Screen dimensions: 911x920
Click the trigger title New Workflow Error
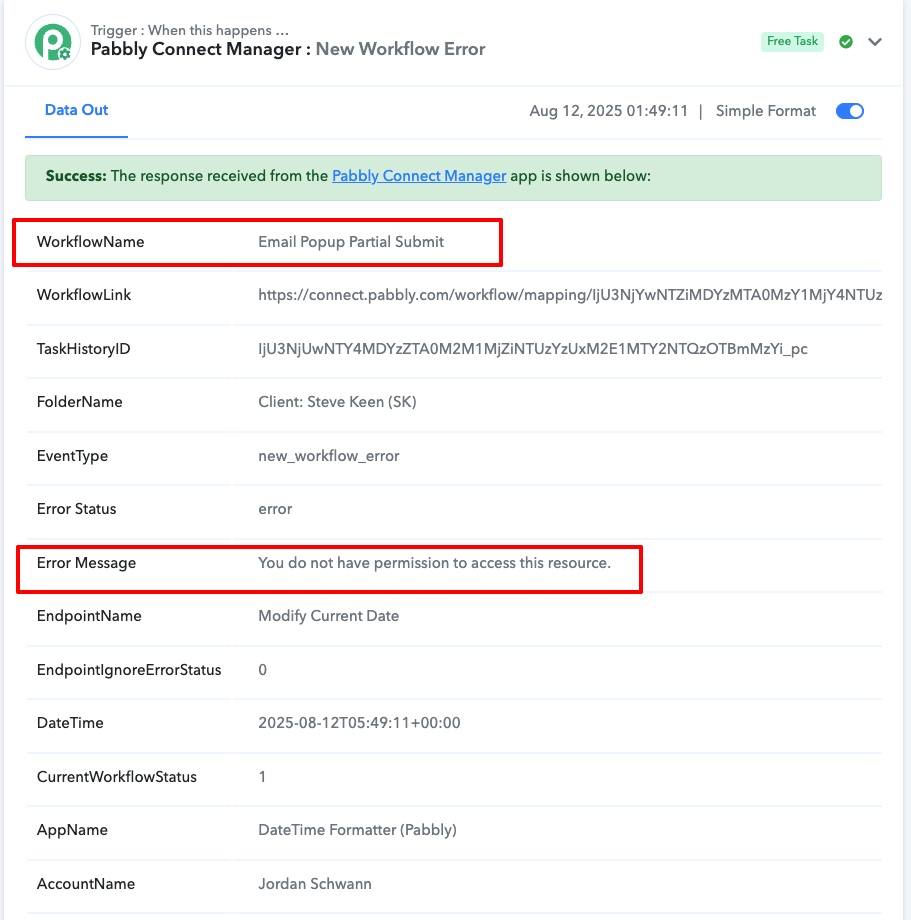pyautogui.click(x=400, y=49)
